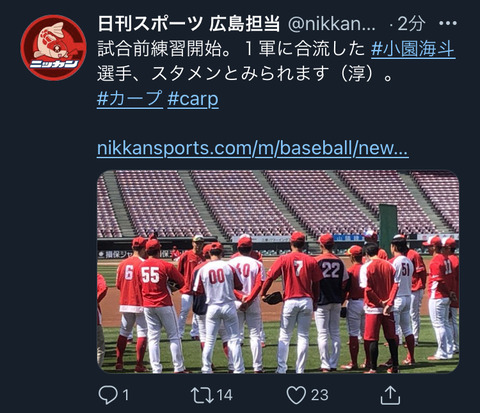480x413 pixels.
Task: Tap the retweet arrows icon
Action: tap(202, 395)
